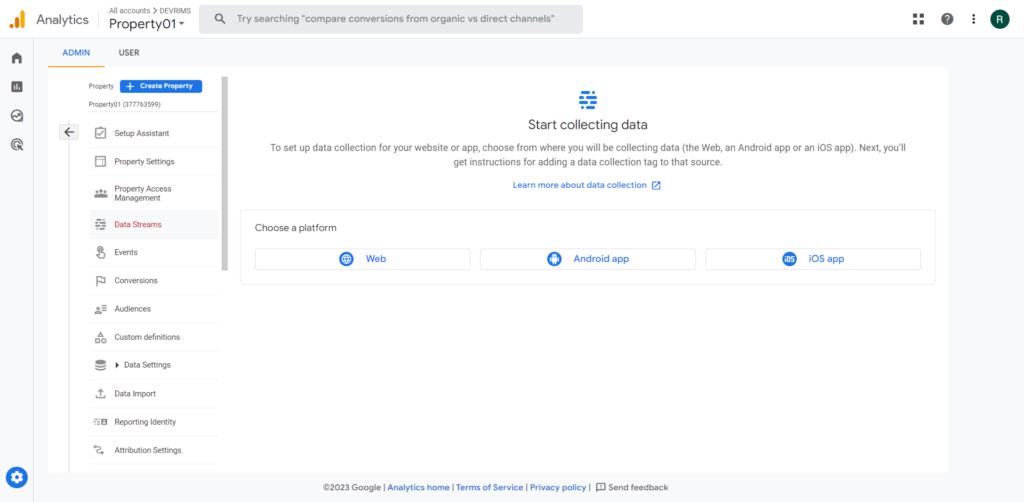Click in the Analytics search field
1024x502 pixels.
(x=391, y=19)
